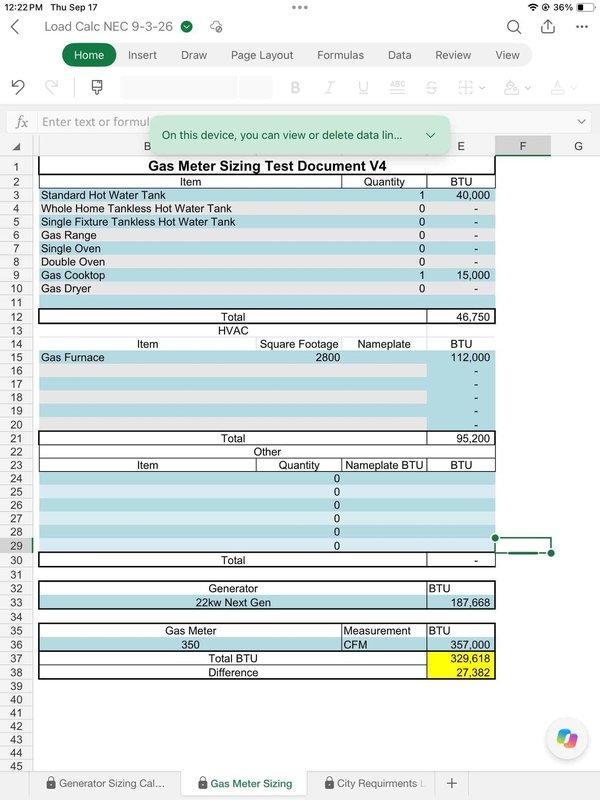Undo the last action
The image size is (600, 800).
[18, 87]
